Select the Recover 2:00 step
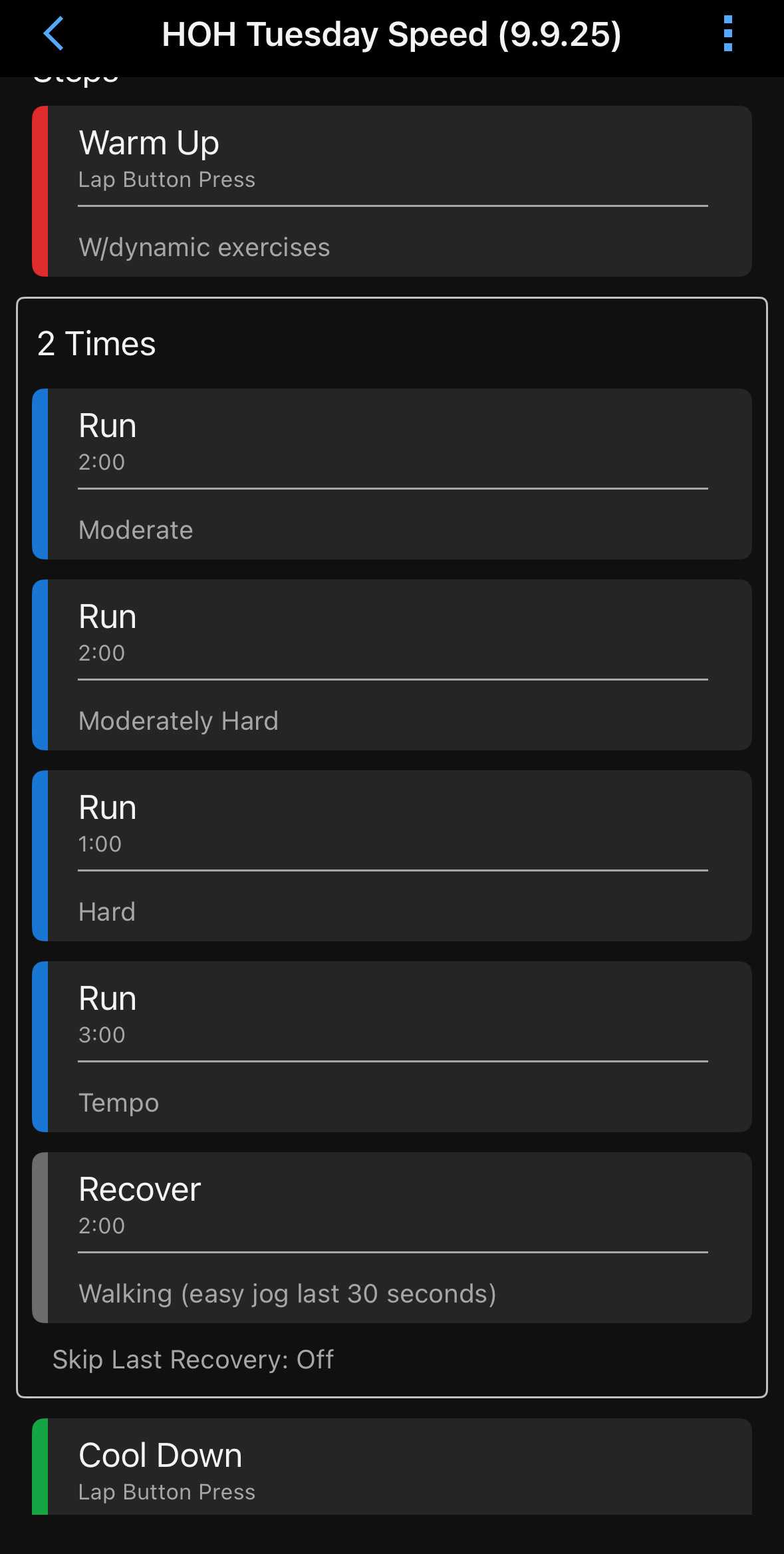784x1554 pixels. (392, 1207)
